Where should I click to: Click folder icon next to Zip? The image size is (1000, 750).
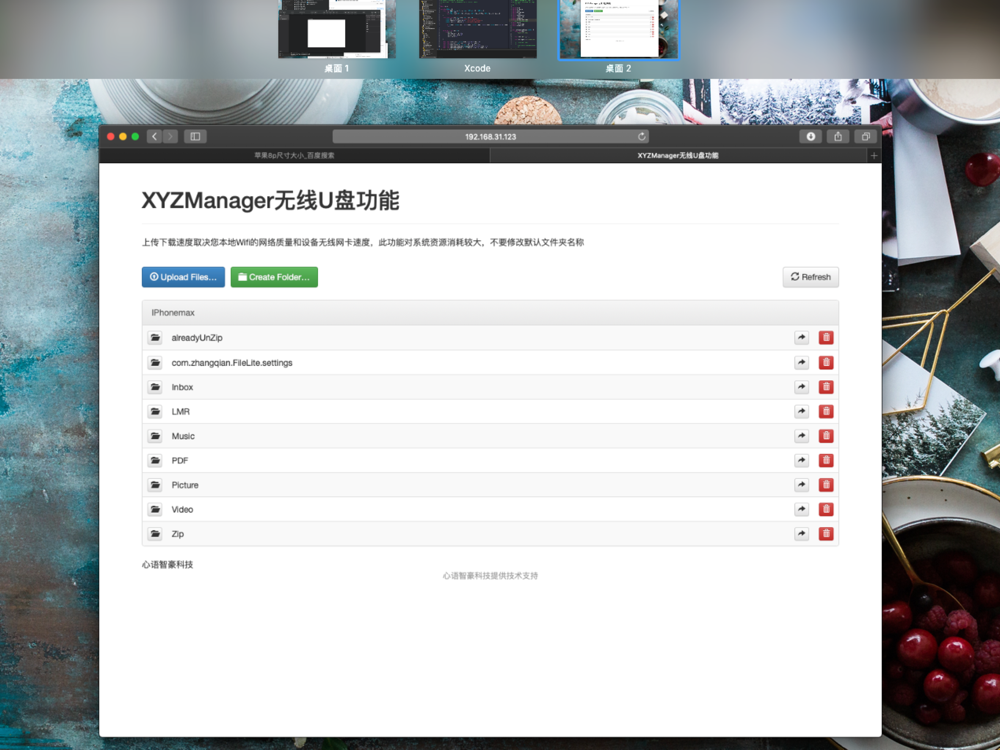(155, 534)
